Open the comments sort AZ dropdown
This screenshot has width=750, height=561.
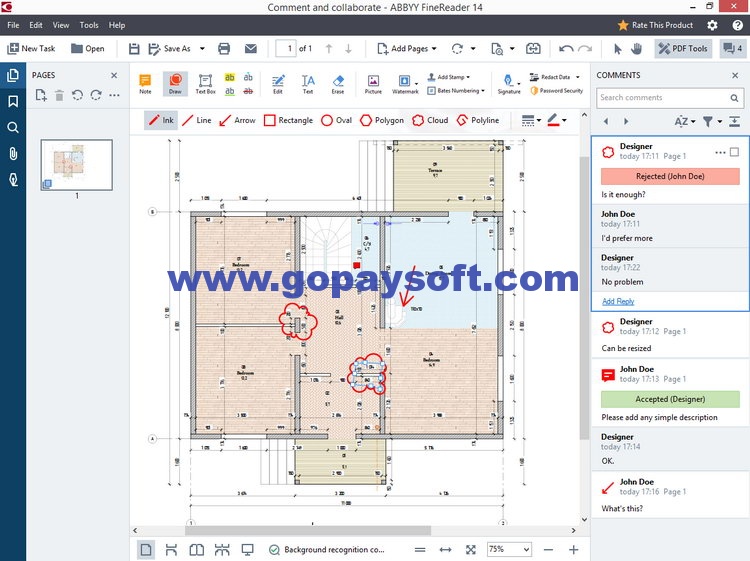click(x=684, y=121)
